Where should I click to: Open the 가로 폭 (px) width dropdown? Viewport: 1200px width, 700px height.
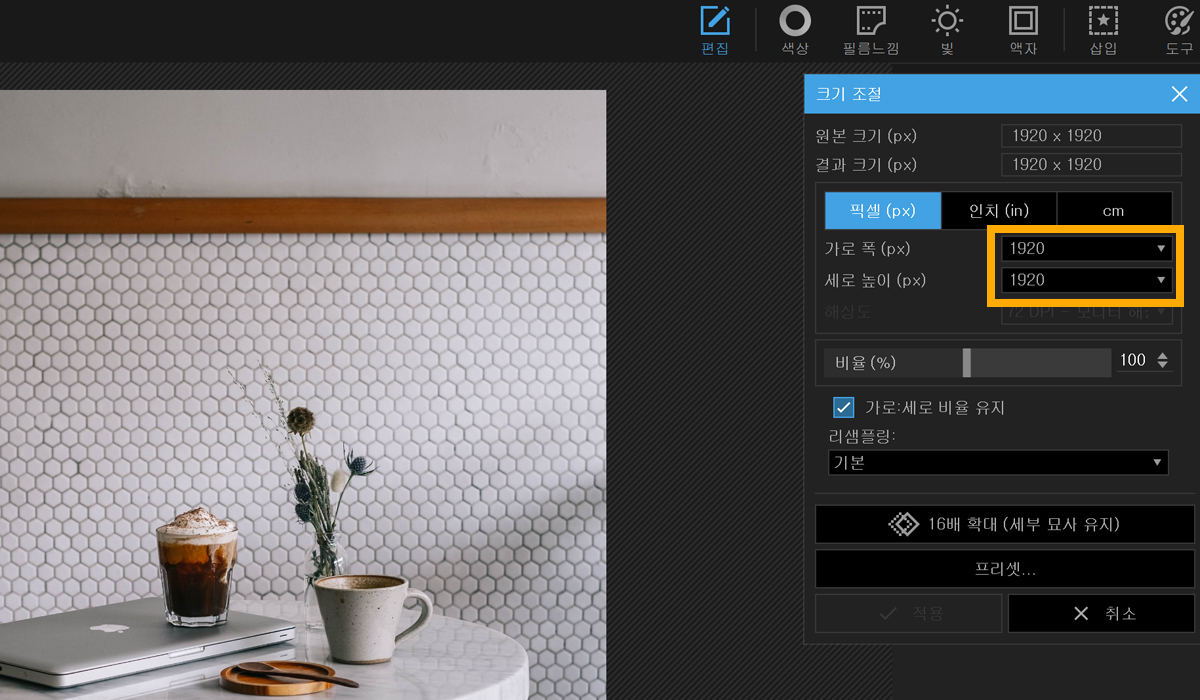pyautogui.click(x=1087, y=248)
